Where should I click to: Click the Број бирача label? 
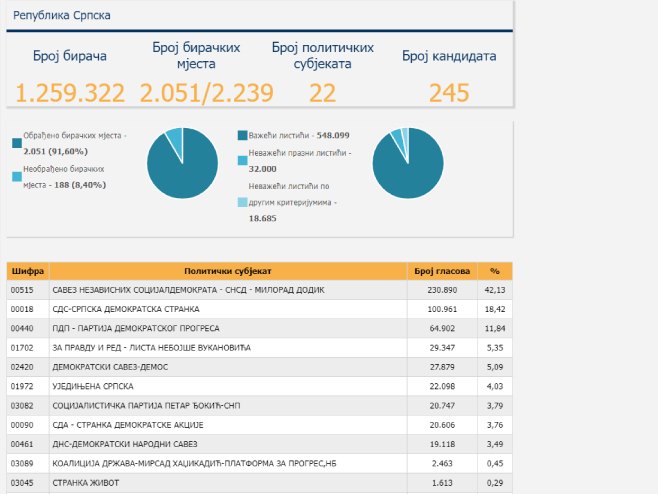coord(70,56)
